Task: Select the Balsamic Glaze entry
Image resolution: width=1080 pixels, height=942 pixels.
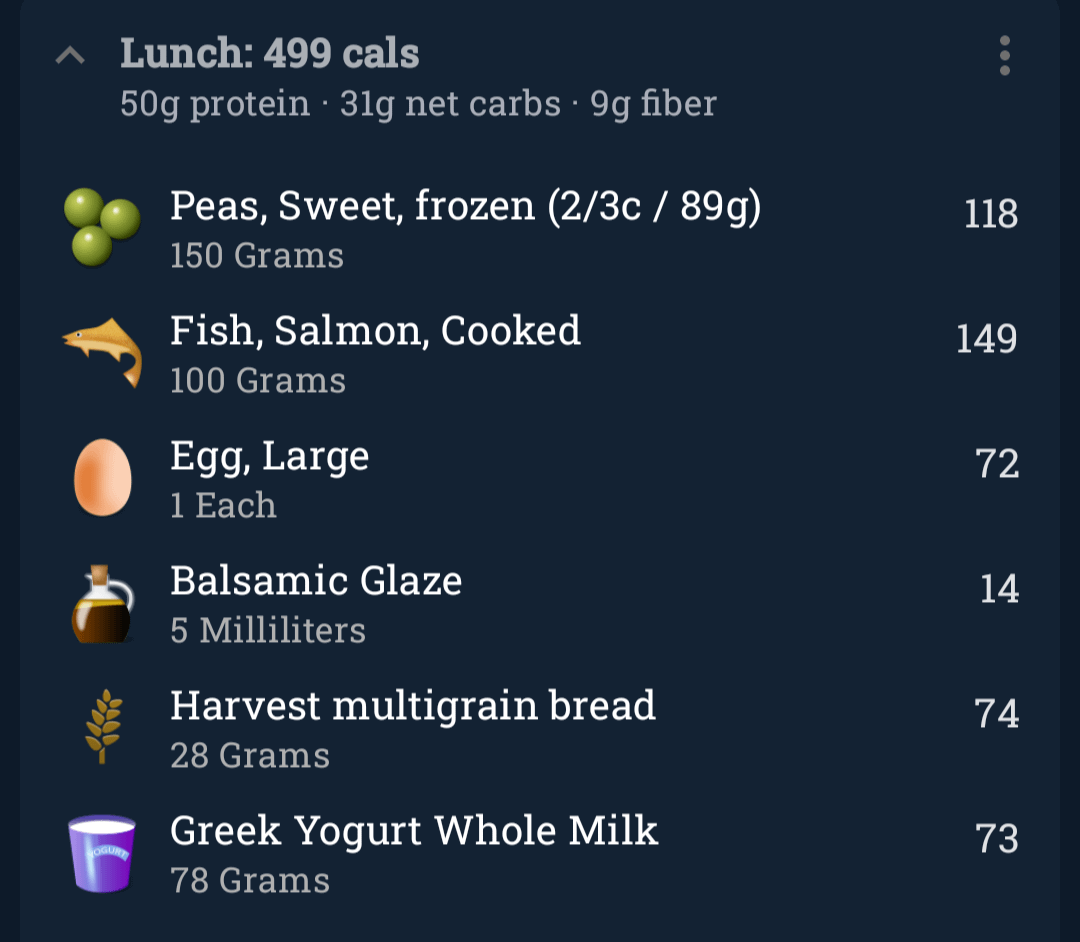Action: tap(316, 581)
